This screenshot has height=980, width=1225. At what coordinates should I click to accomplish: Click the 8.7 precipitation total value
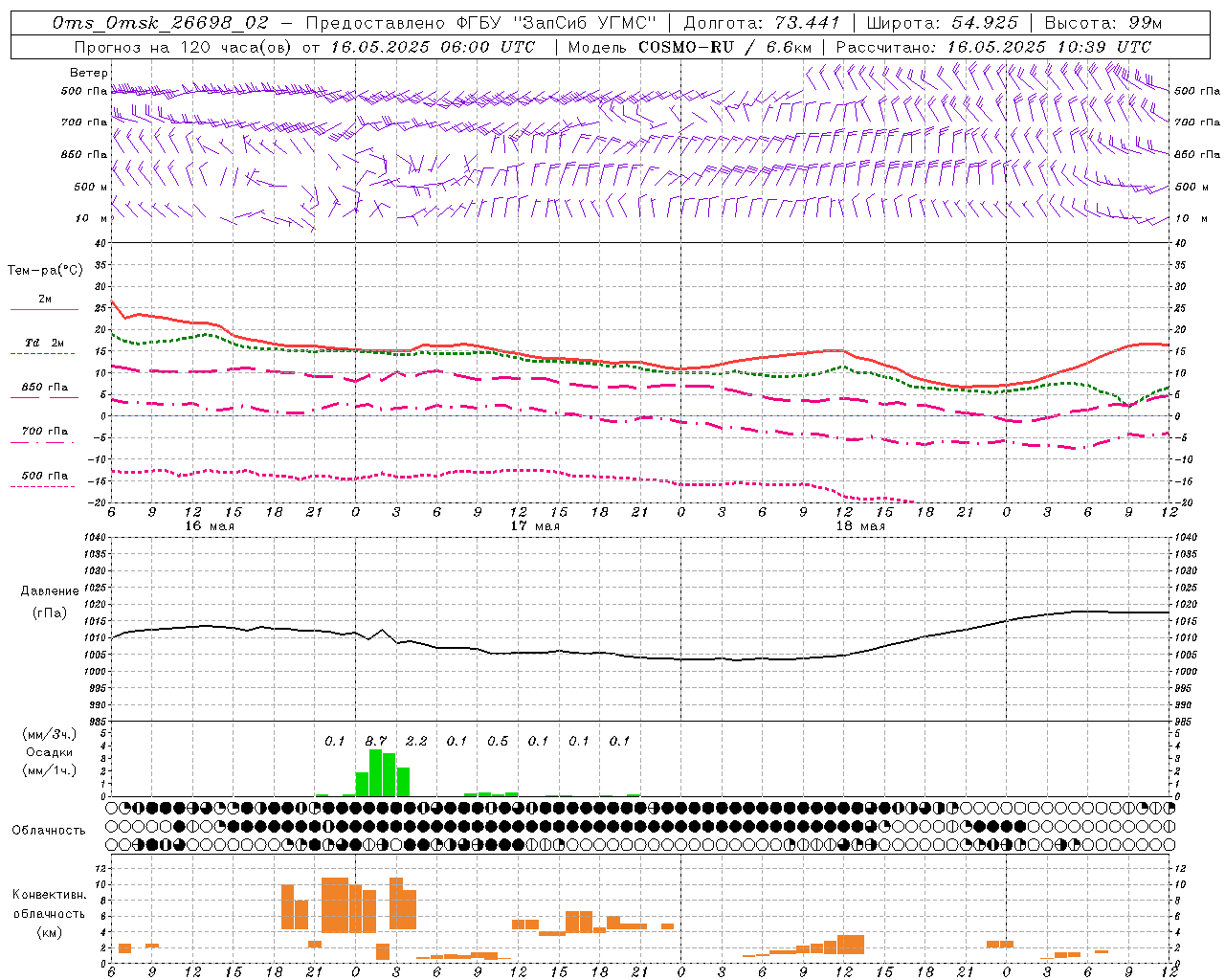click(376, 741)
